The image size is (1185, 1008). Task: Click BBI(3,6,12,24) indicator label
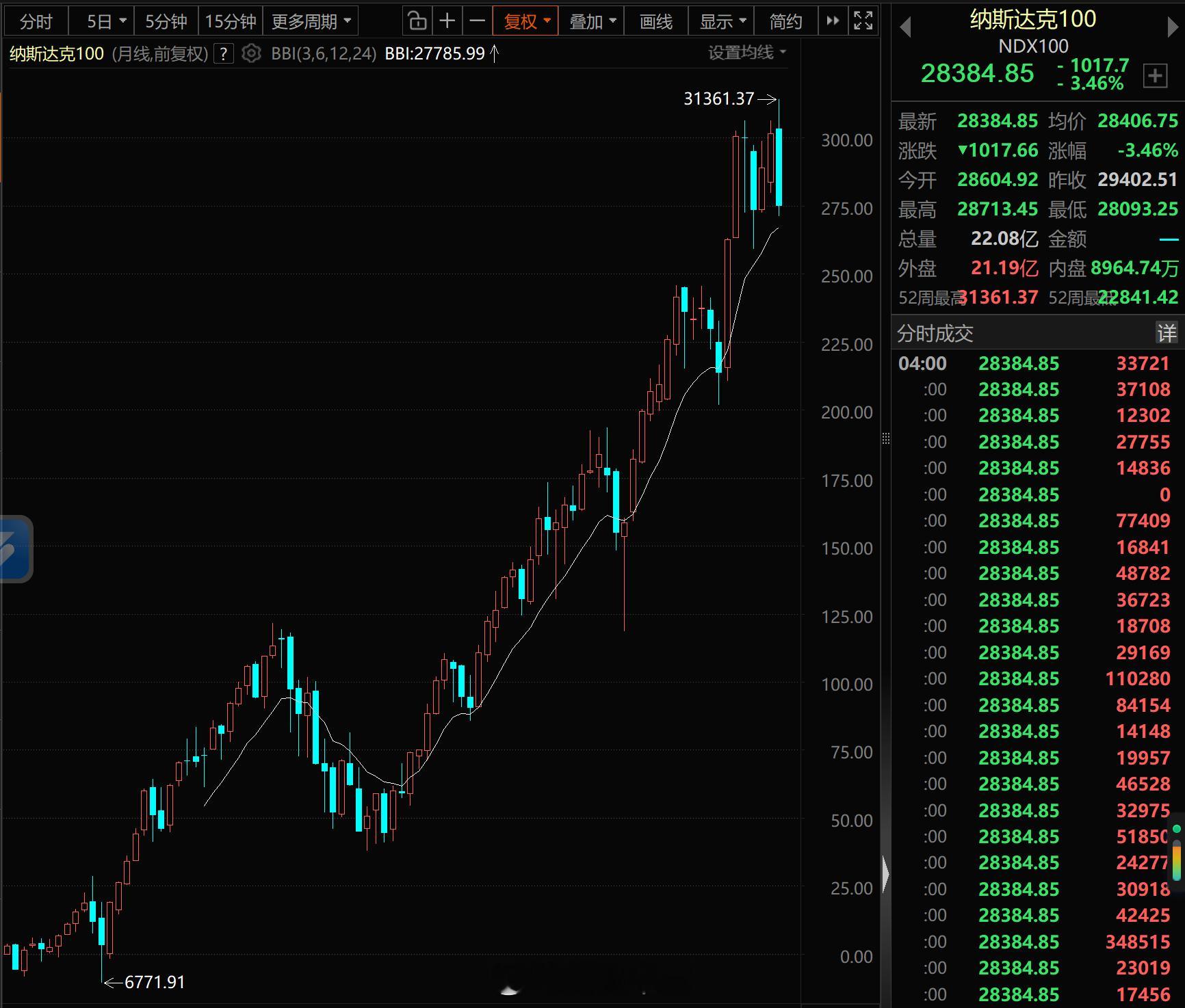324,53
